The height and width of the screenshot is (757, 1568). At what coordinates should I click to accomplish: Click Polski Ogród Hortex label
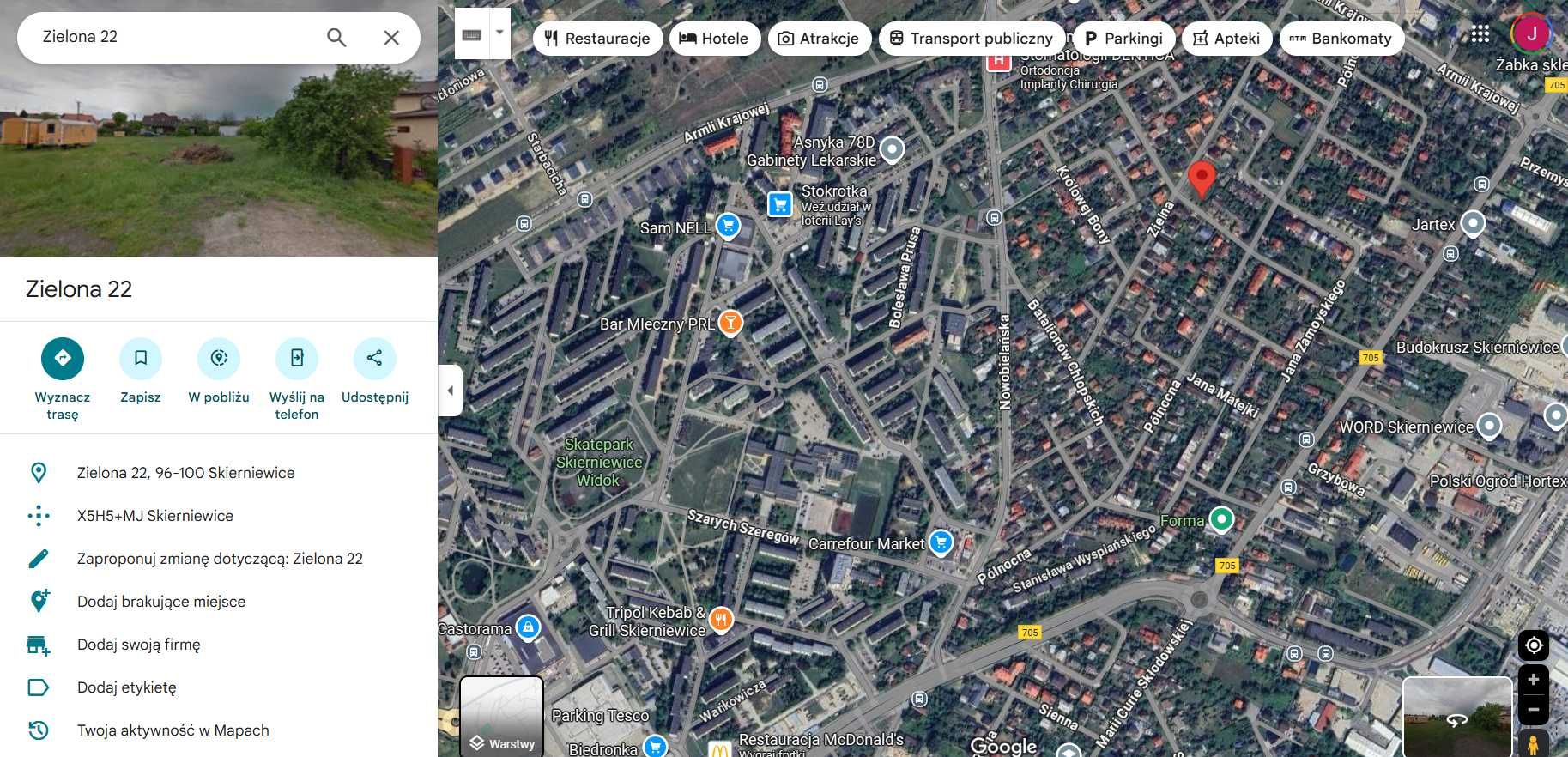tap(1498, 481)
